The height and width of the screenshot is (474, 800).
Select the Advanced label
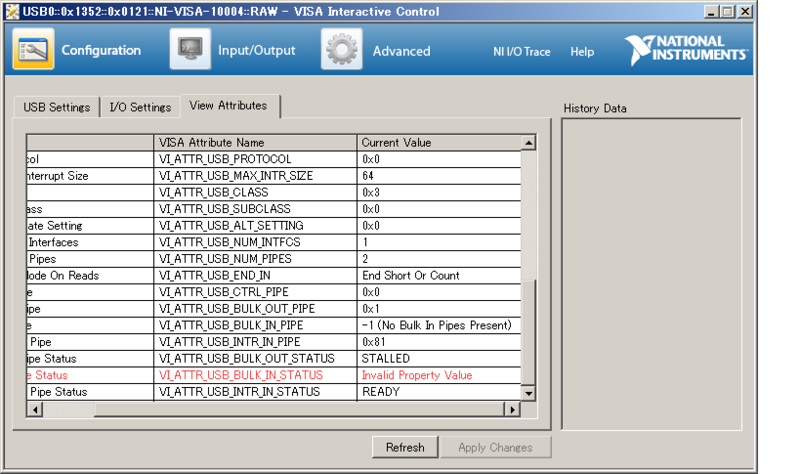point(402,51)
